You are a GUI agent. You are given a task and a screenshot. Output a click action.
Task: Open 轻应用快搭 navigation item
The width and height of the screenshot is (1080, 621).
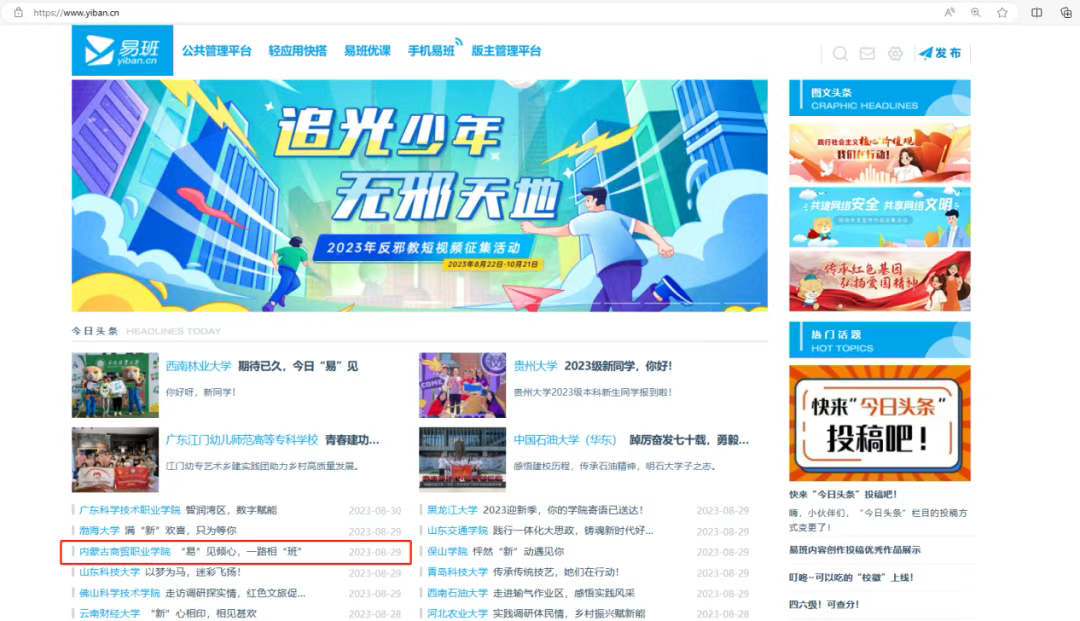point(298,51)
